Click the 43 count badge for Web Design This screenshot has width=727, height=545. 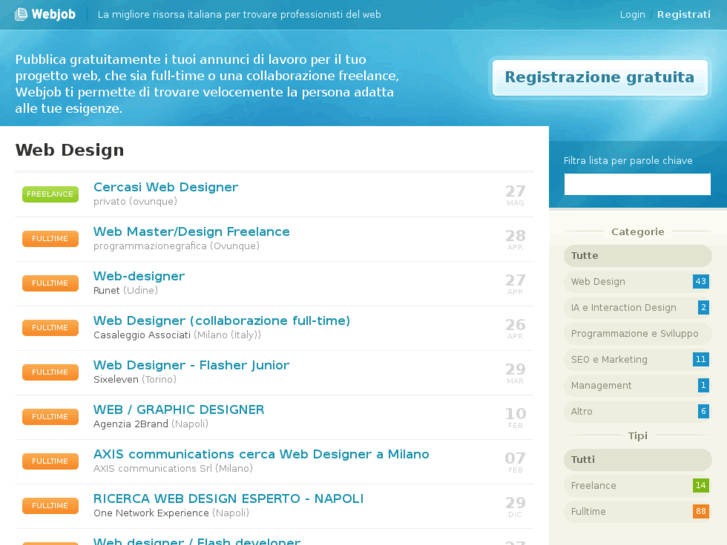[701, 281]
